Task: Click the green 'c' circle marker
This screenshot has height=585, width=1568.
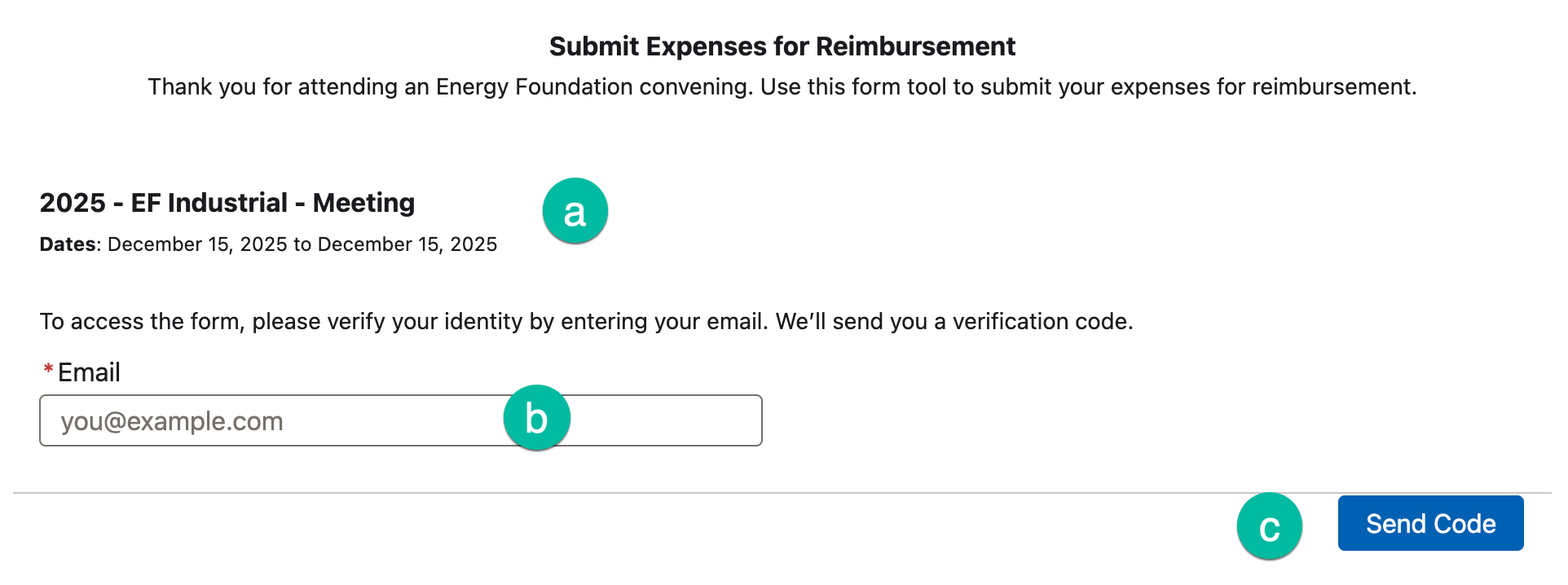Action: pyautogui.click(x=1269, y=526)
